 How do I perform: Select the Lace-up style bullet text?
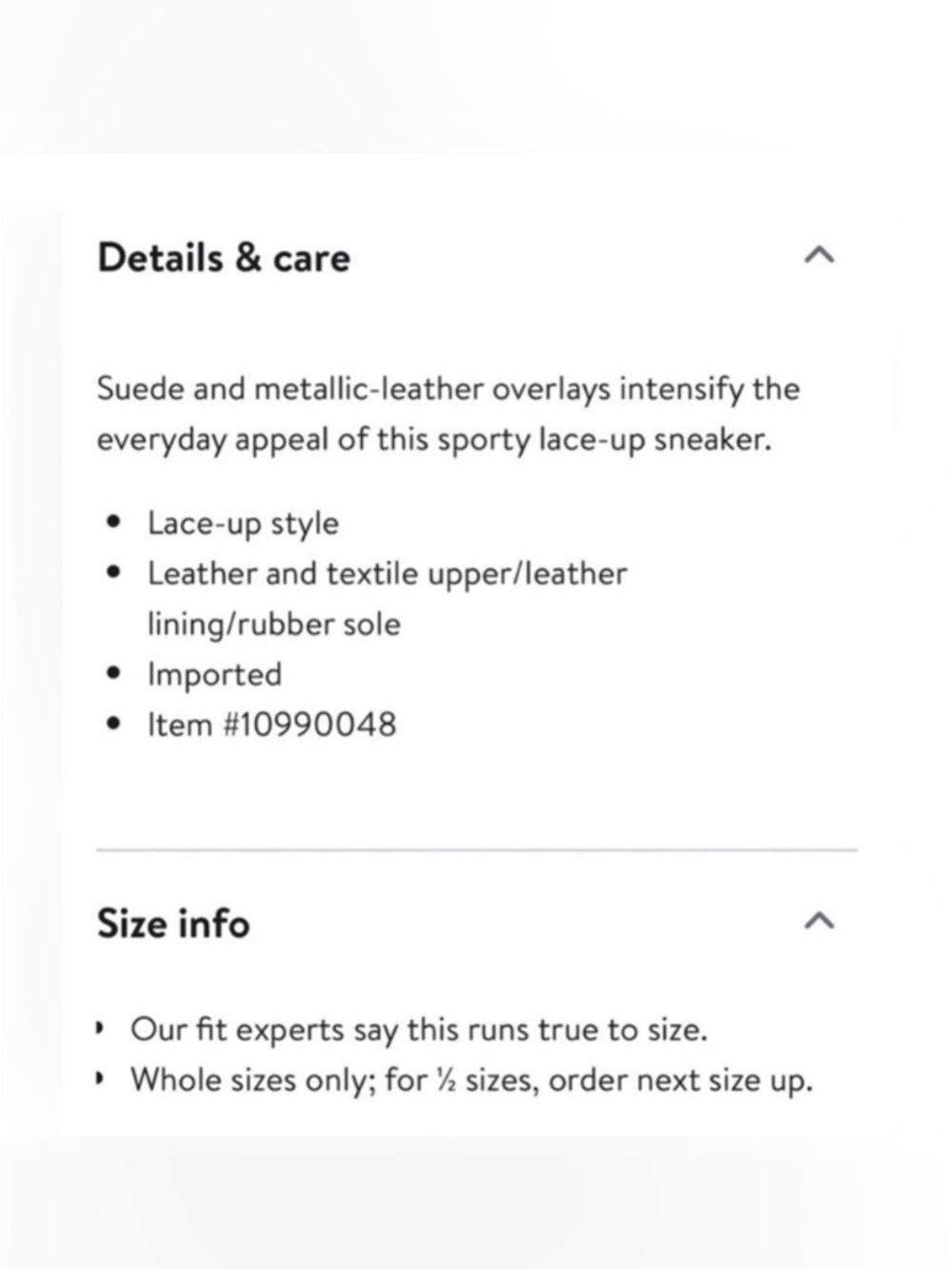click(x=243, y=524)
